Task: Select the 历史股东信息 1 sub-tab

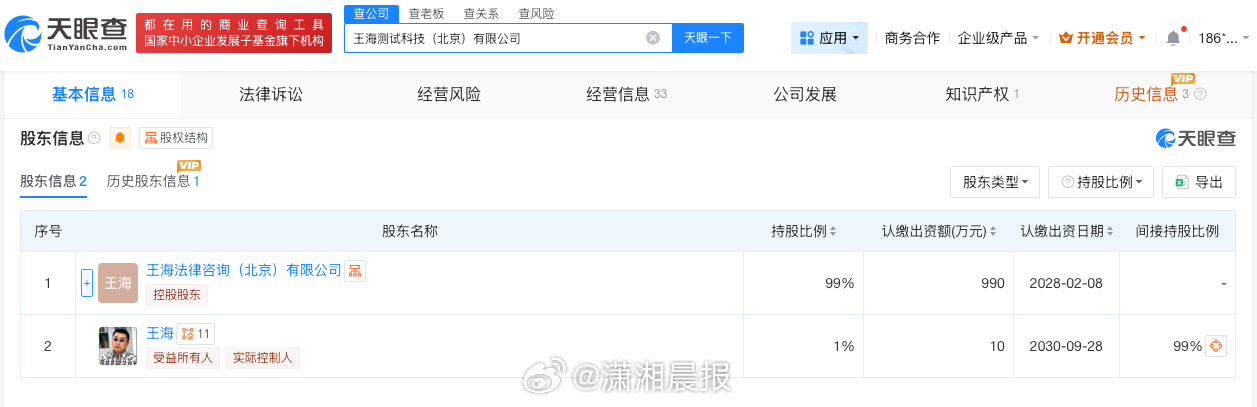Action: click(154, 181)
